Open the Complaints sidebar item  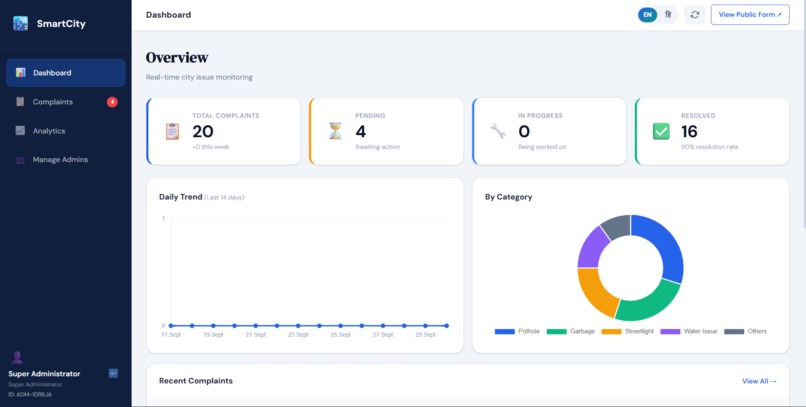pos(66,102)
